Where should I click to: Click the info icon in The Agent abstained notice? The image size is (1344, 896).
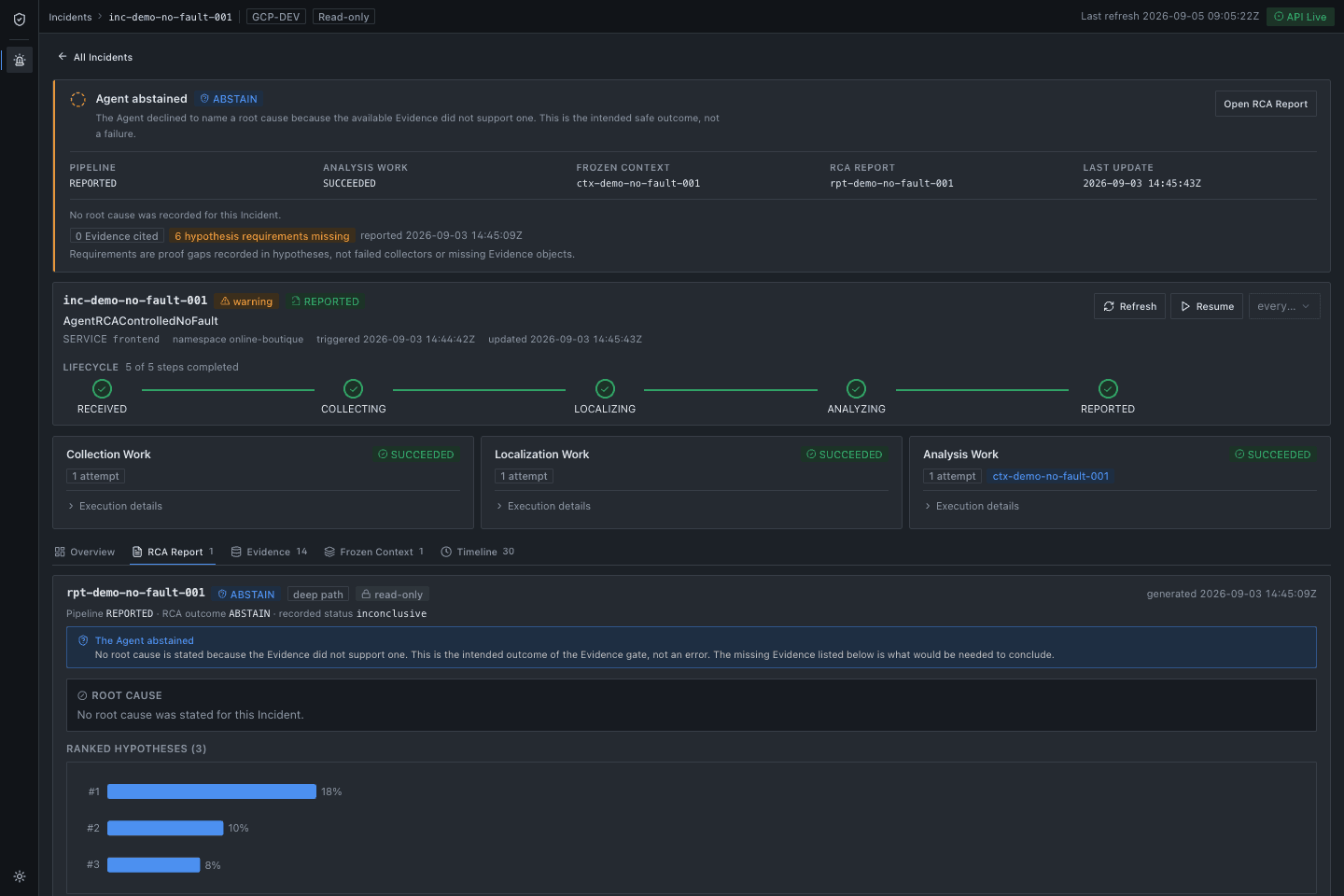pos(83,640)
